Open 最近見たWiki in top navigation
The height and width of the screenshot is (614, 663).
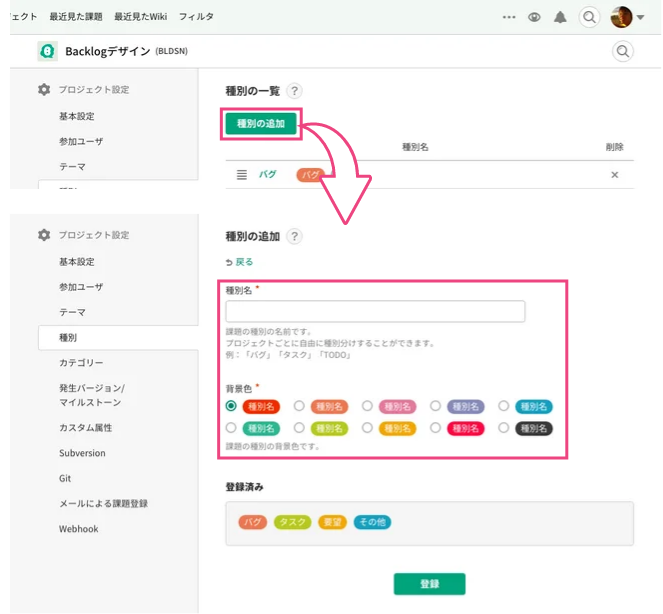(x=140, y=17)
